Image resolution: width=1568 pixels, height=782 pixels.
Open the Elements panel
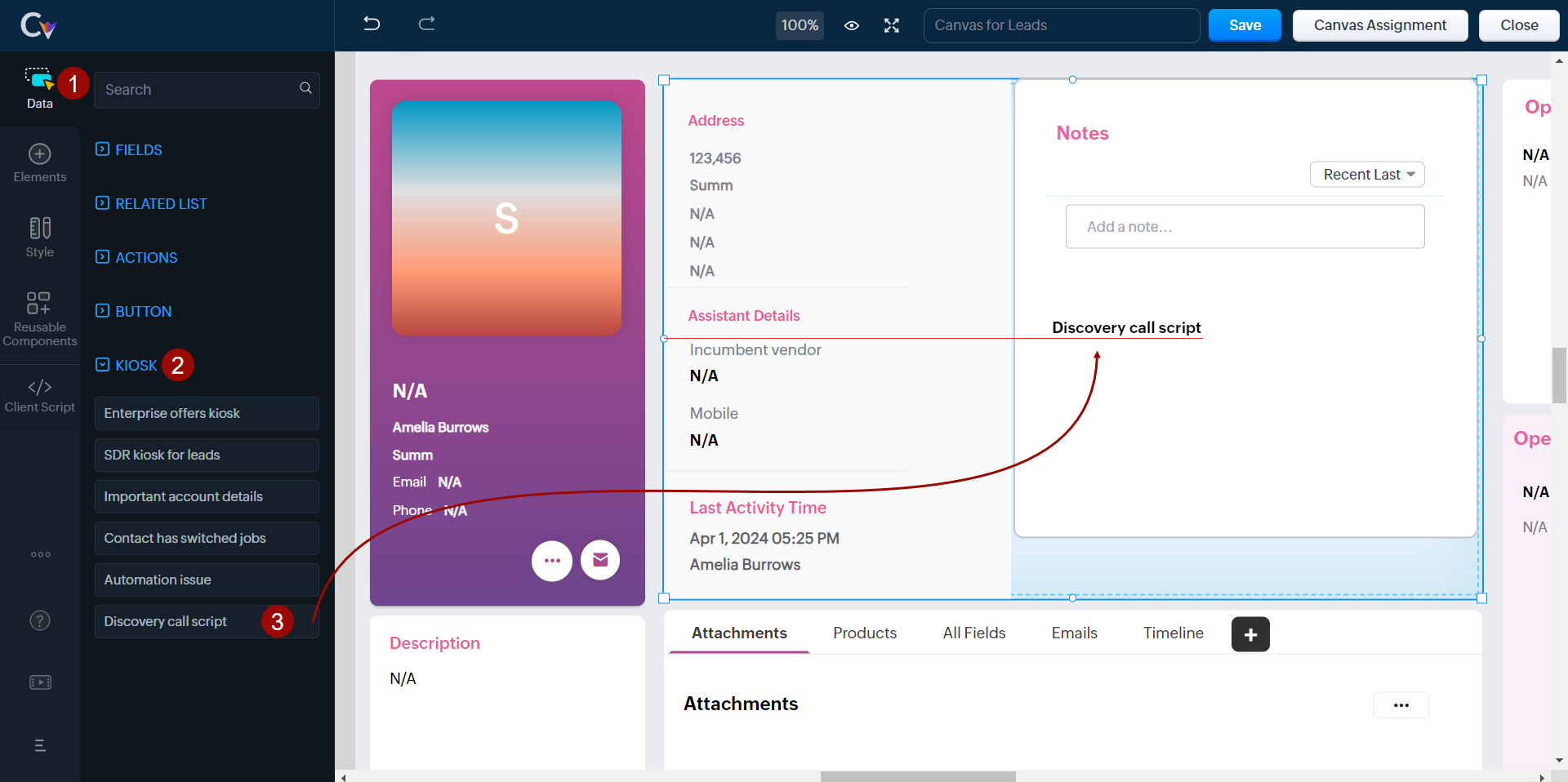39,162
